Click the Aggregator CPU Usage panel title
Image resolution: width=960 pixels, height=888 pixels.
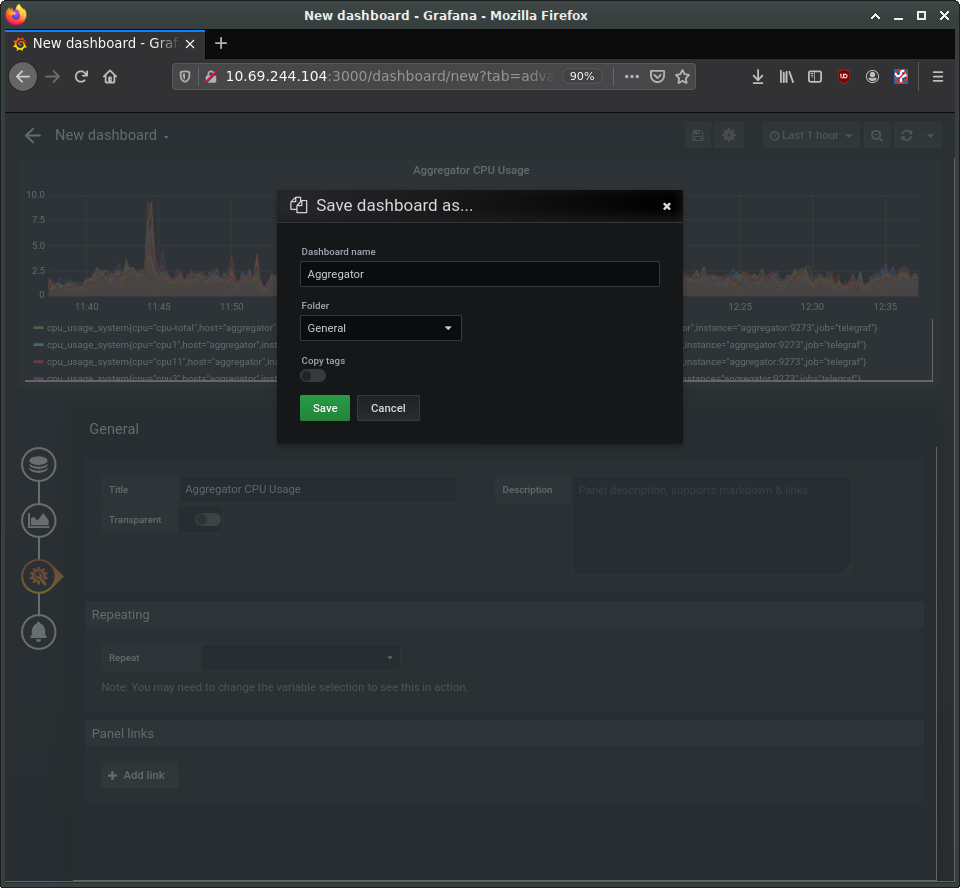pos(471,170)
